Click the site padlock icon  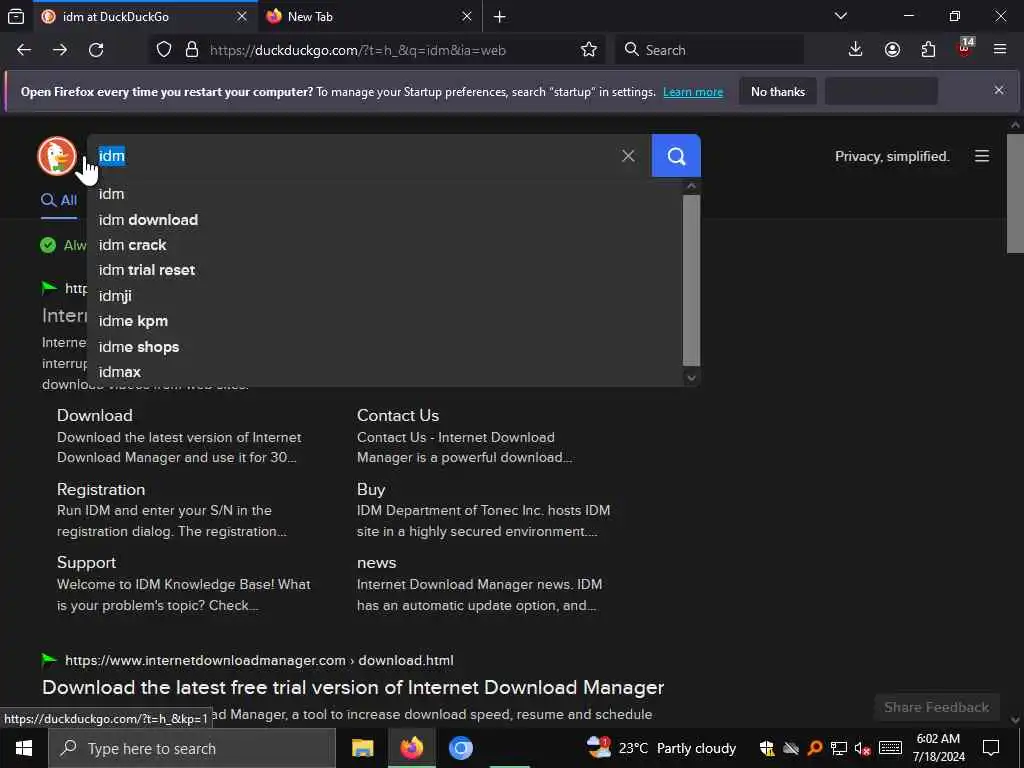pos(191,50)
